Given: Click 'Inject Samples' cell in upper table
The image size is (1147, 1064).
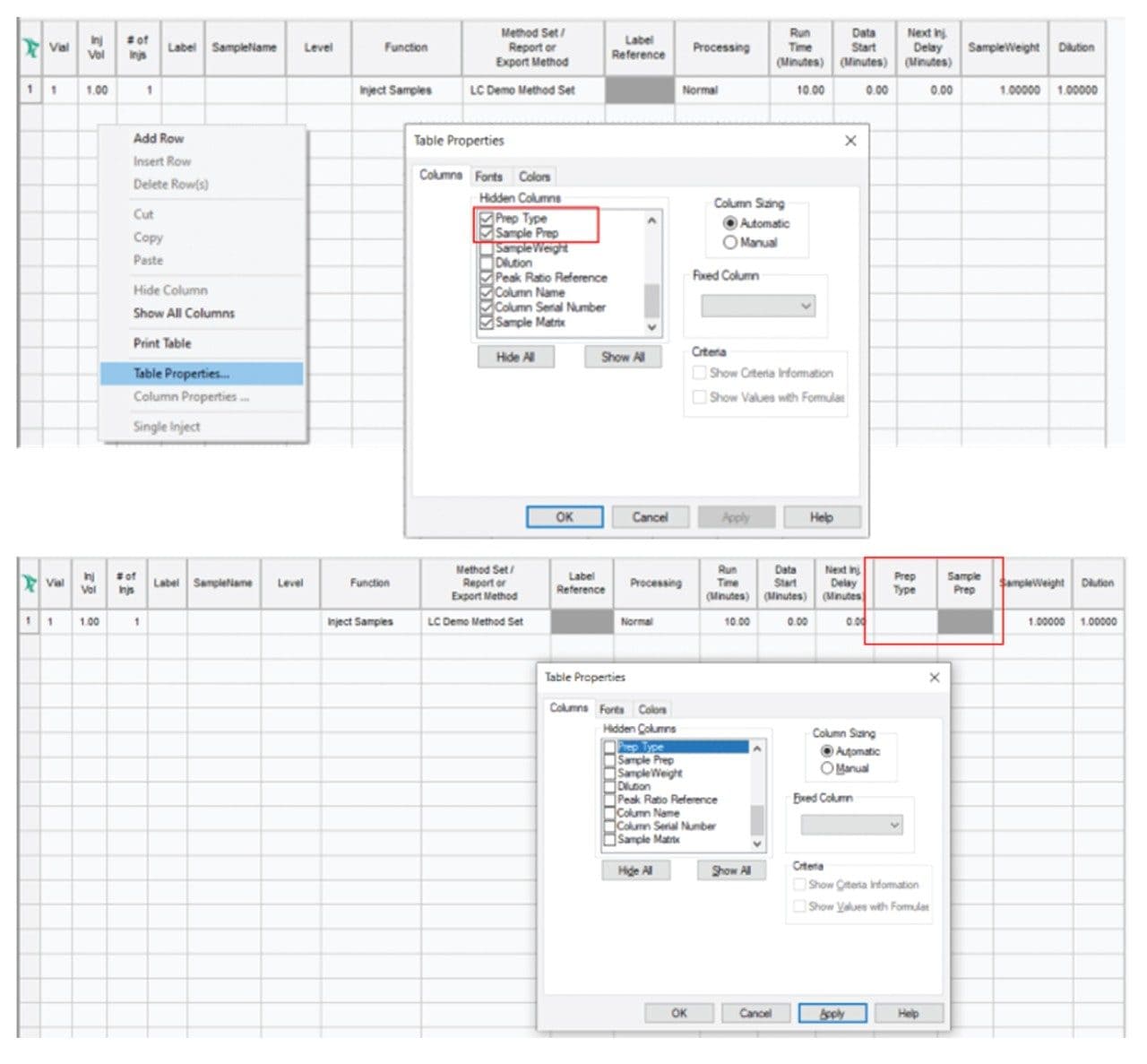Looking at the screenshot, I should pyautogui.click(x=406, y=90).
